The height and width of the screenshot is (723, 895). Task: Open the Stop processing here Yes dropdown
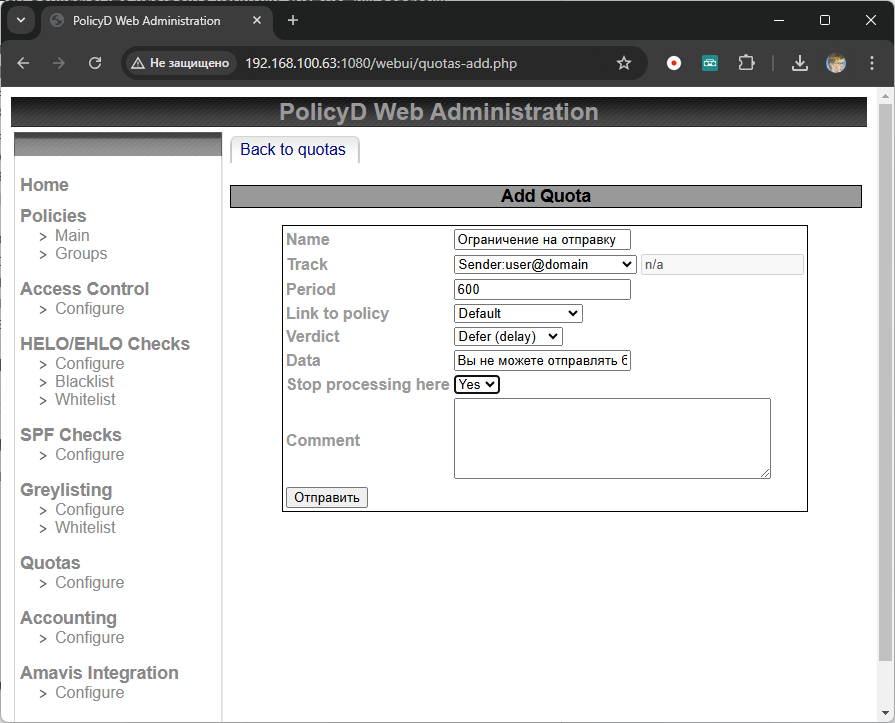point(477,385)
